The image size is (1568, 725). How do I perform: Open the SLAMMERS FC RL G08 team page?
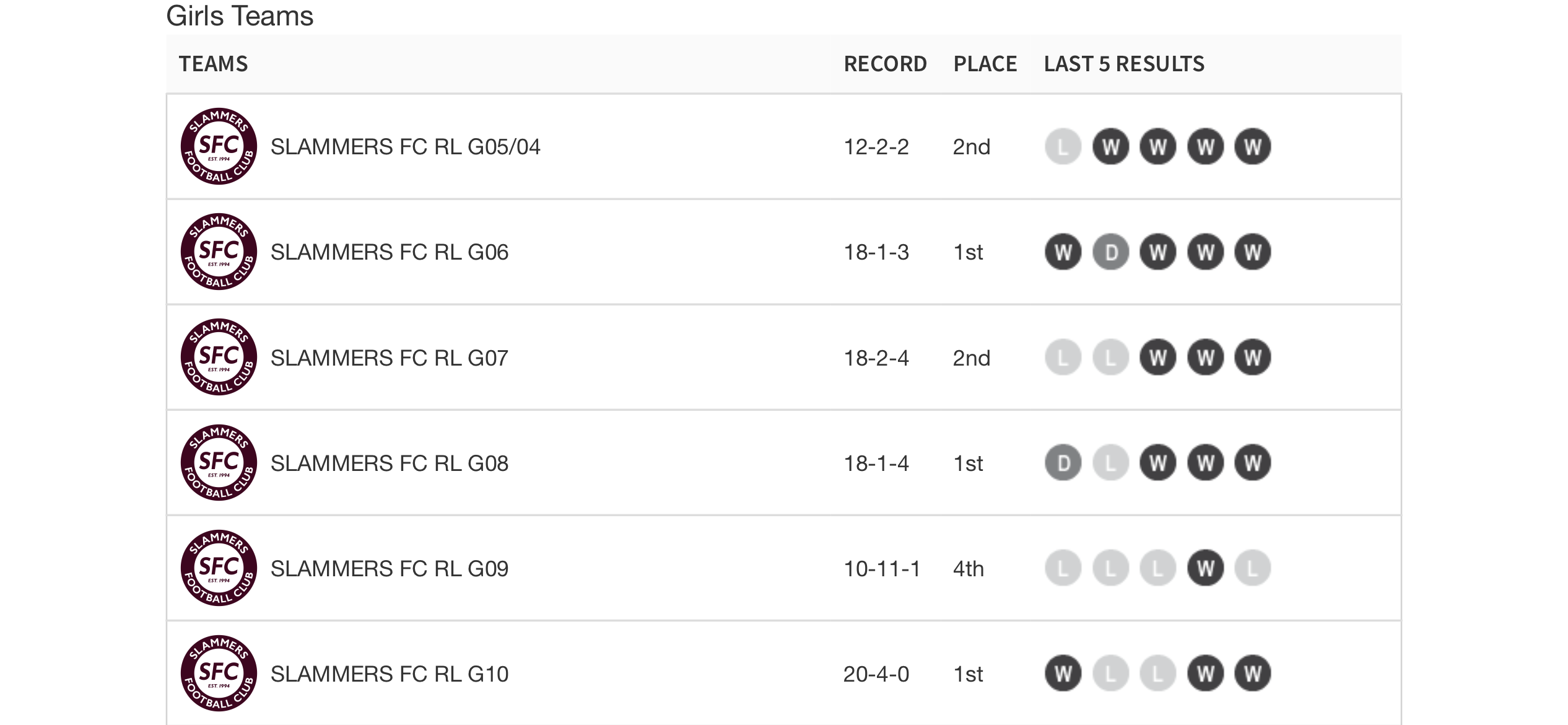pyautogui.click(x=389, y=463)
